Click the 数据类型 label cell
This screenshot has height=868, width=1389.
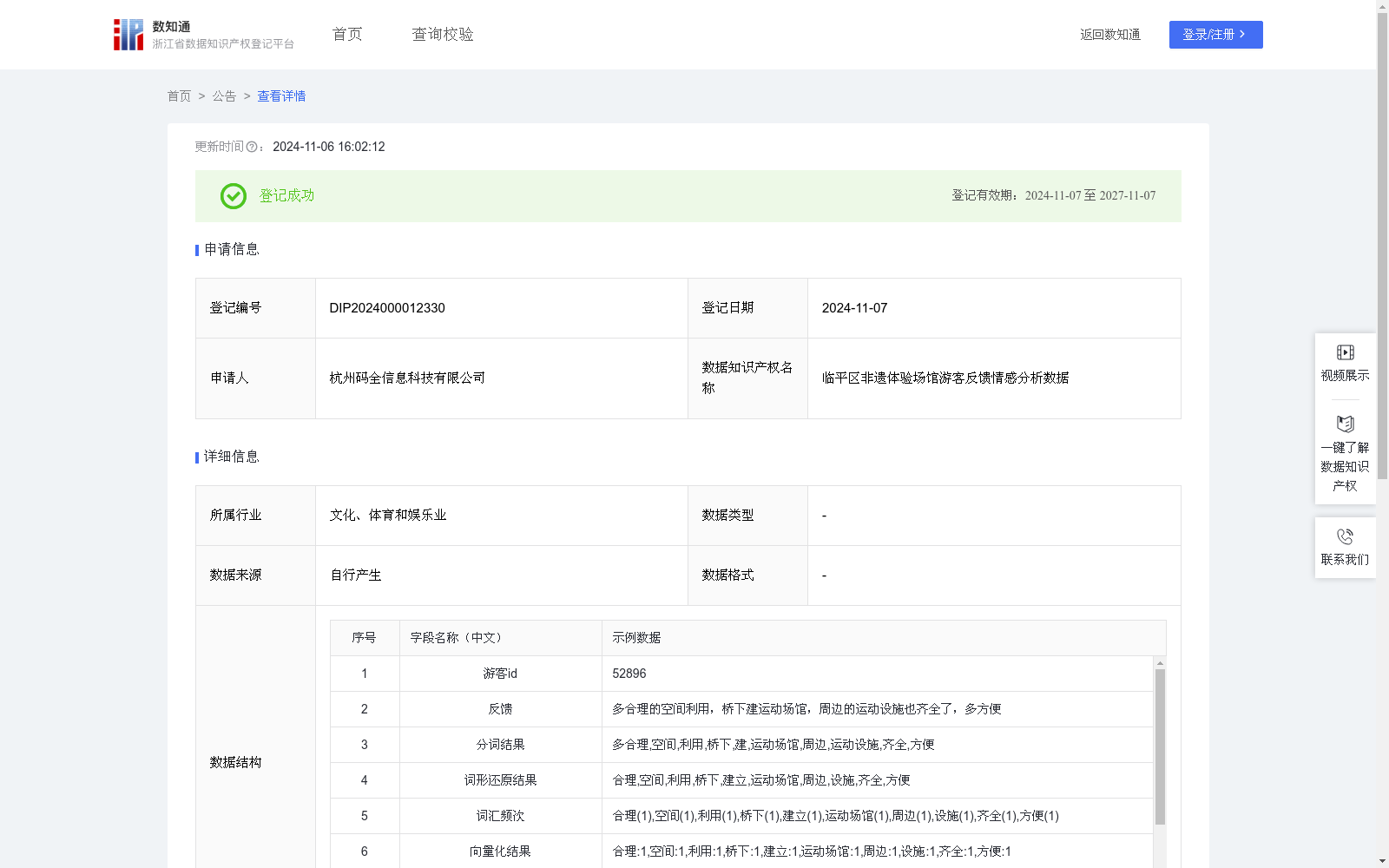point(747,516)
